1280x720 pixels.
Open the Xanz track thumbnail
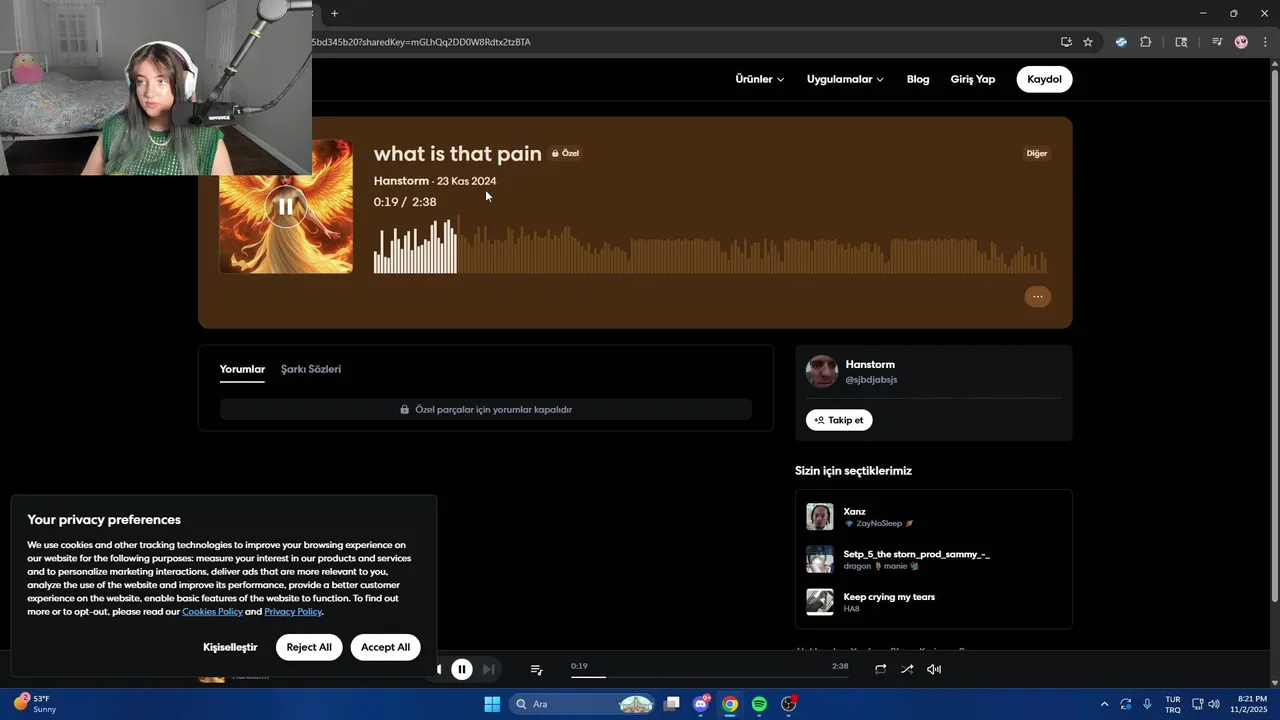[x=820, y=517]
